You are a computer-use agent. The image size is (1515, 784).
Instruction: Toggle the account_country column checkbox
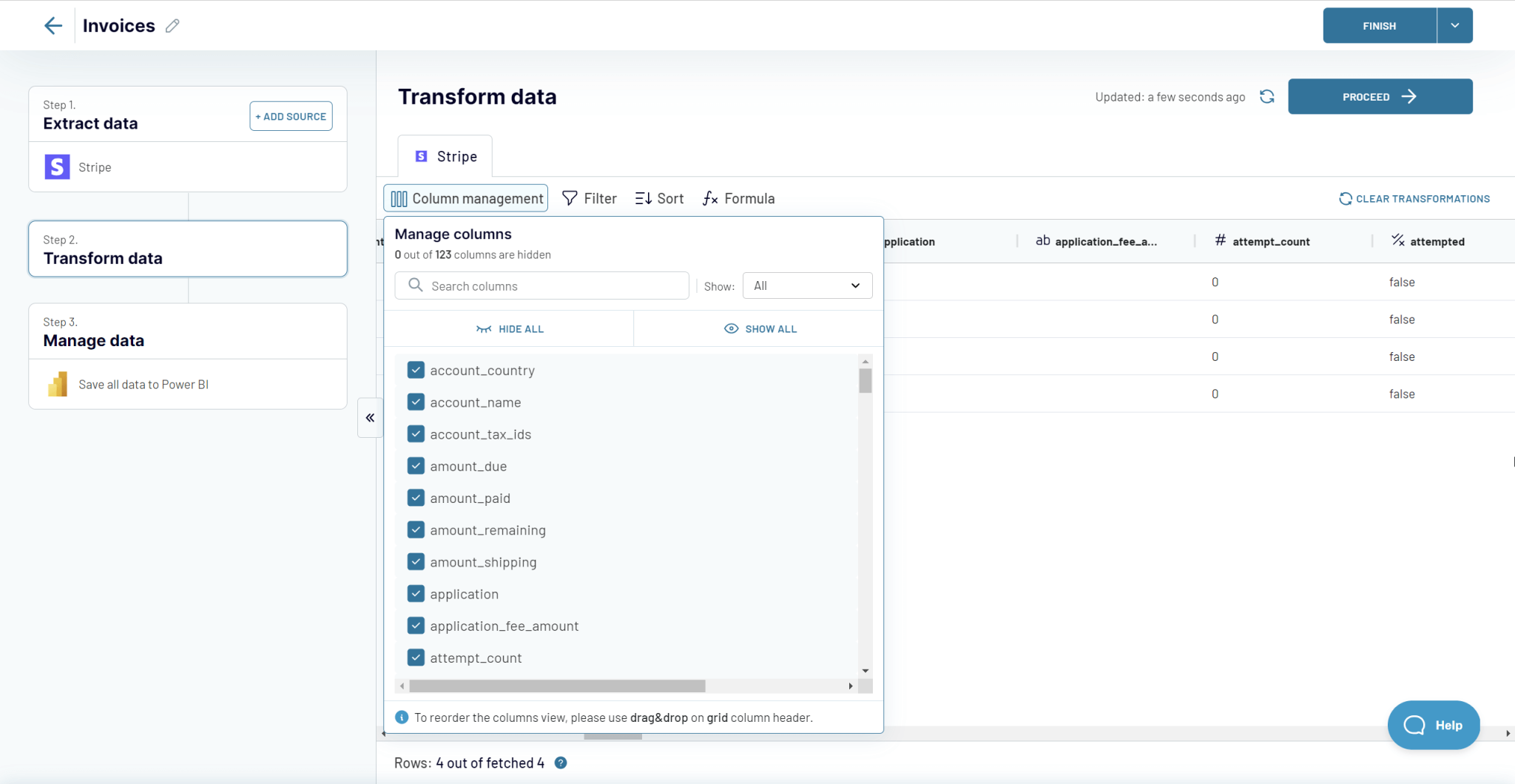pos(416,370)
